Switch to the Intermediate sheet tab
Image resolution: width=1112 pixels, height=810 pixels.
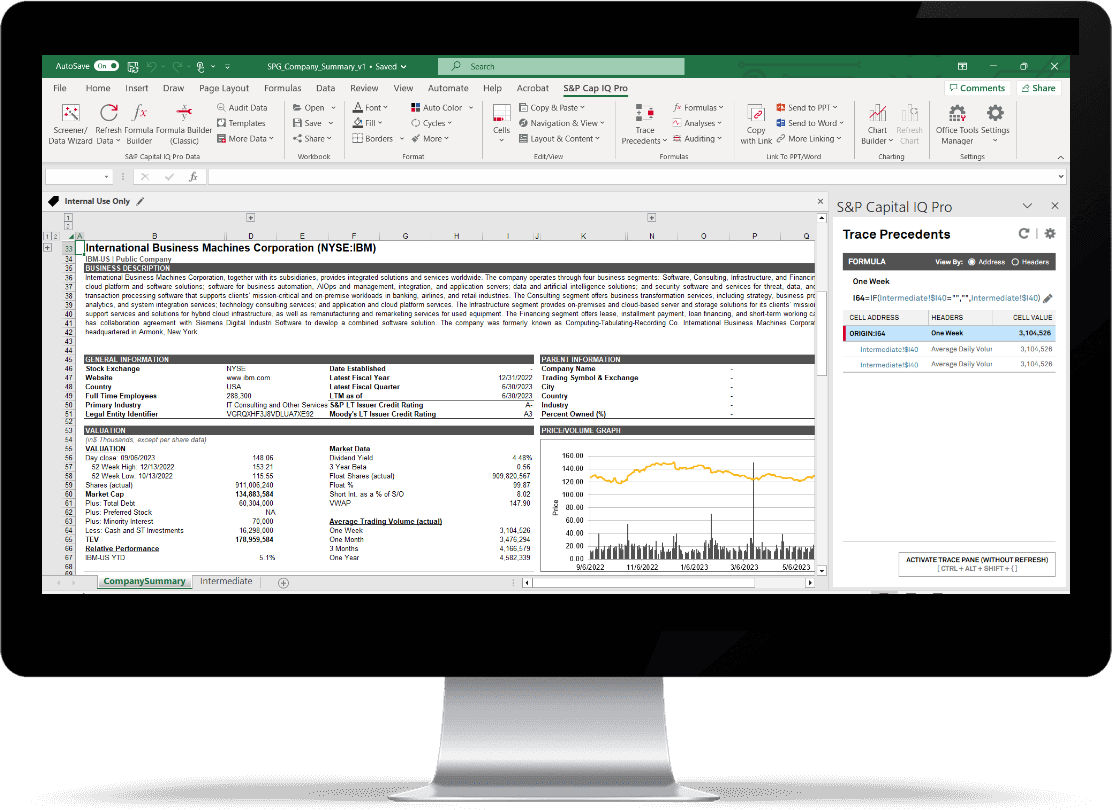coord(226,581)
